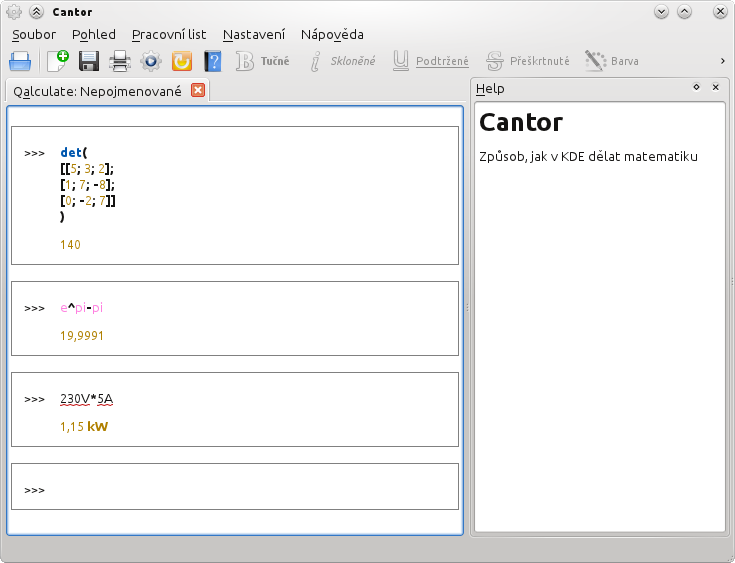
Task: Toggle Přeškrtnuté strikethrough formatting
Action: 528,61
